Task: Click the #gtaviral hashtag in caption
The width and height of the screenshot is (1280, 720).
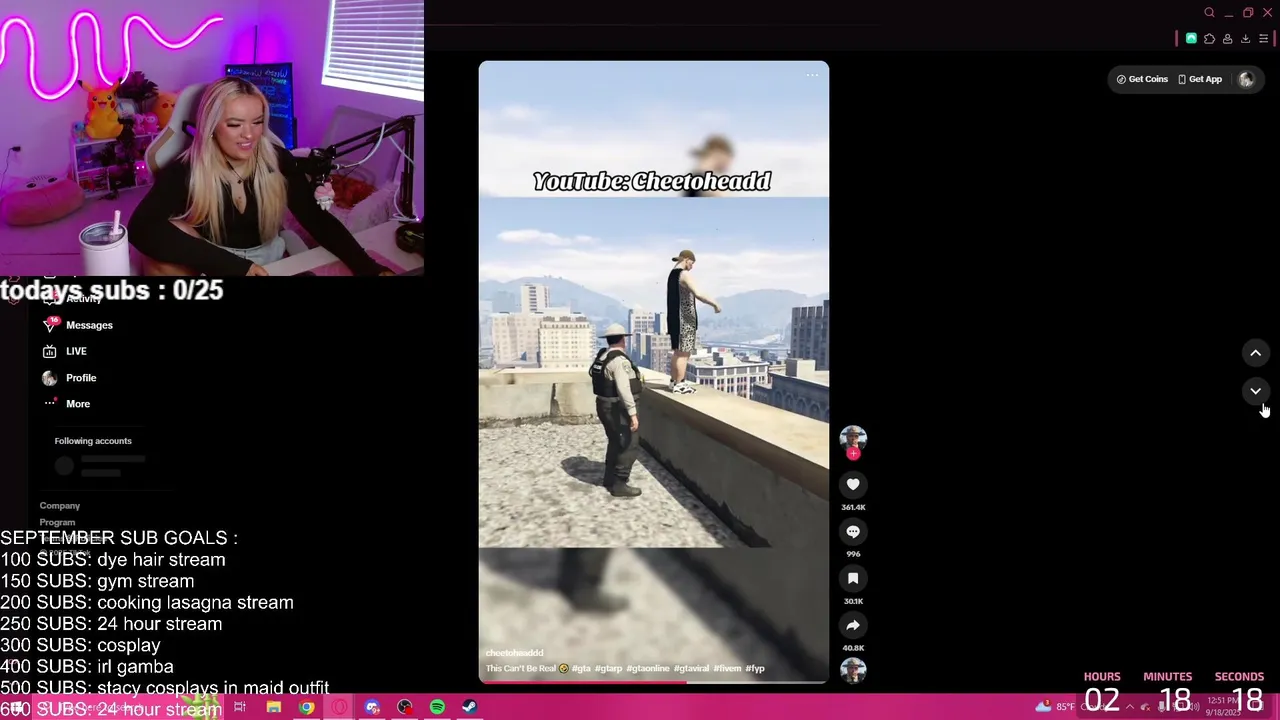Action: click(x=691, y=668)
